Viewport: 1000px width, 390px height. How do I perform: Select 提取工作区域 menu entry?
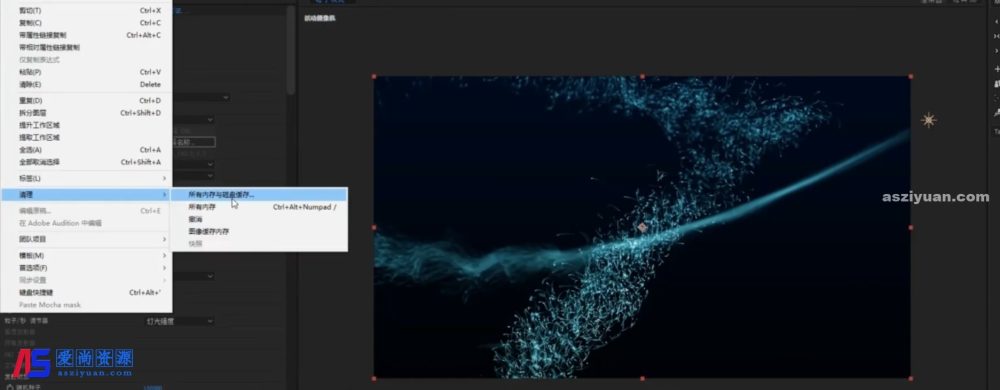coord(86,137)
